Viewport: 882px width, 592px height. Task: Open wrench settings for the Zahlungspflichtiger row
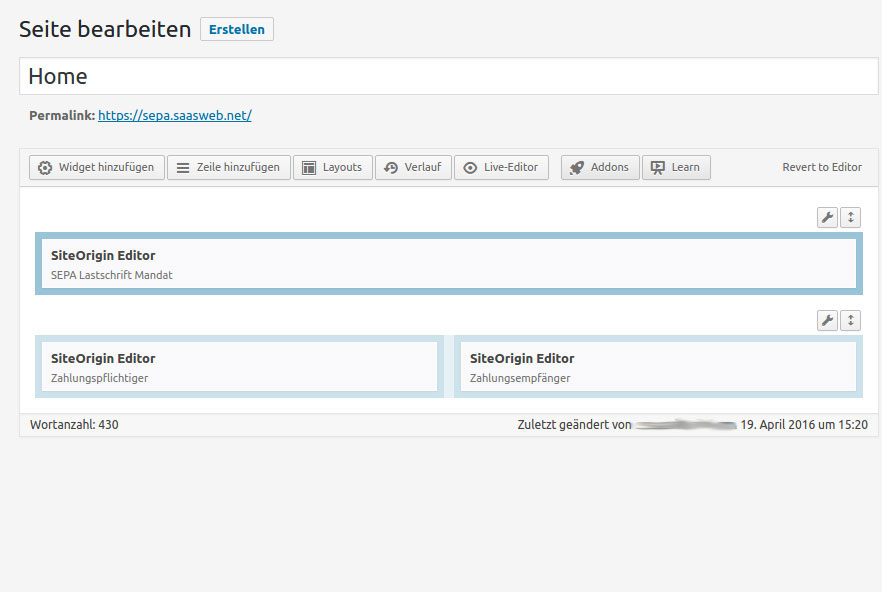pos(827,321)
